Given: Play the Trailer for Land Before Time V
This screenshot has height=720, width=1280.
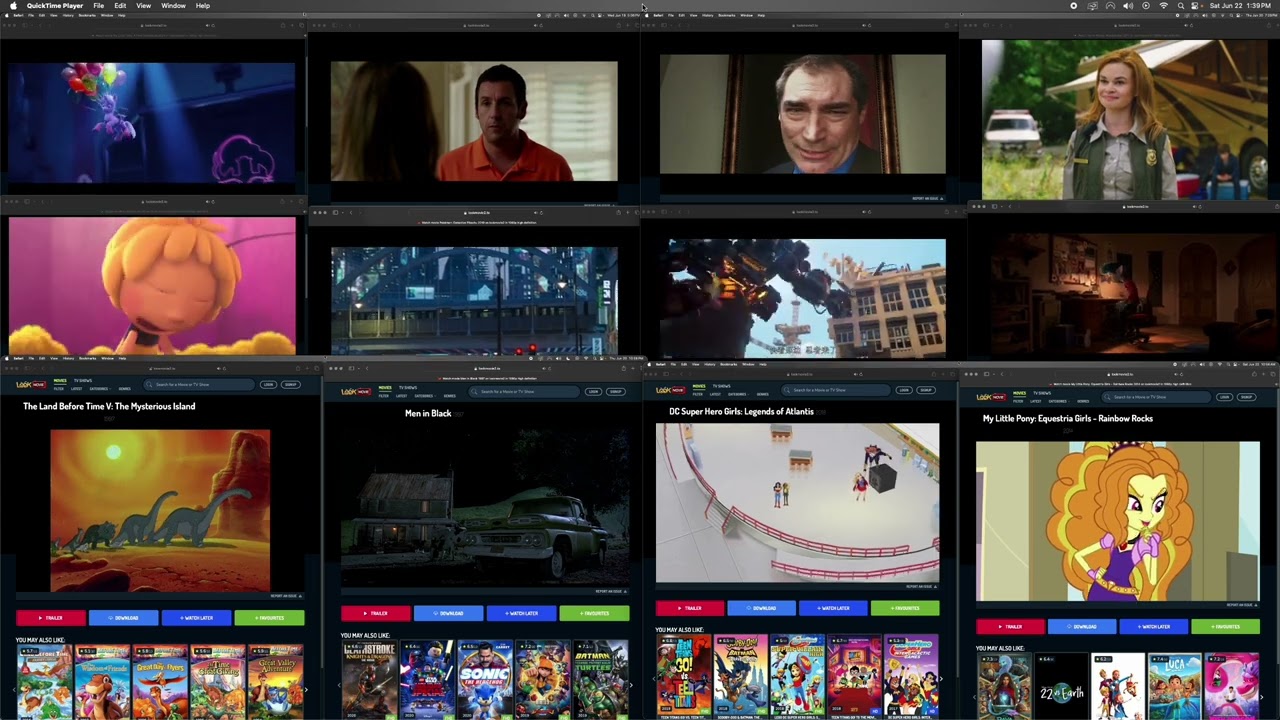Looking at the screenshot, I should [51, 618].
